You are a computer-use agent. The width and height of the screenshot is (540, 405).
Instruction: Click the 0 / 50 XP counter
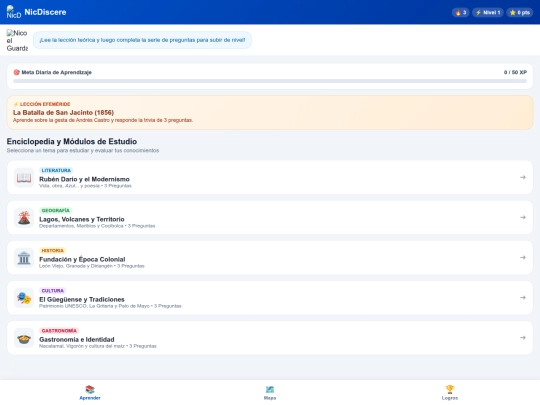coord(515,72)
